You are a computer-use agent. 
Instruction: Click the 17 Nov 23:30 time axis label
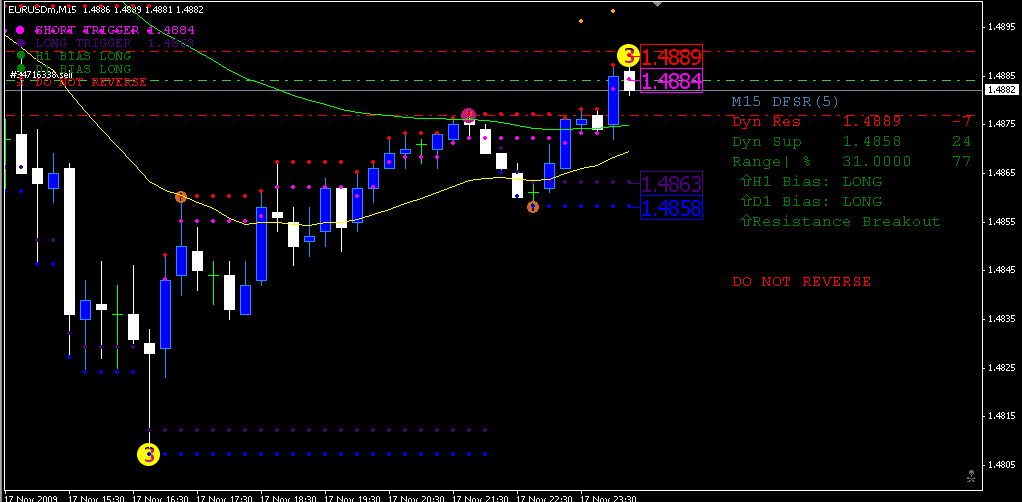(x=608, y=498)
